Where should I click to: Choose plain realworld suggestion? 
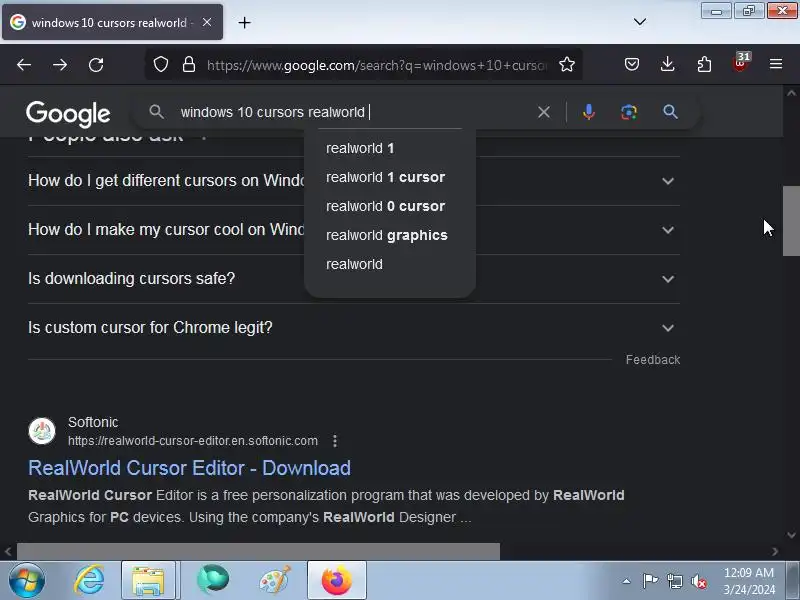pyautogui.click(x=354, y=264)
